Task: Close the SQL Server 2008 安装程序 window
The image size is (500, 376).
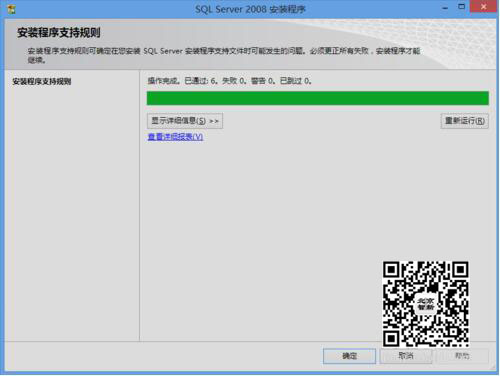Action: 483,7
